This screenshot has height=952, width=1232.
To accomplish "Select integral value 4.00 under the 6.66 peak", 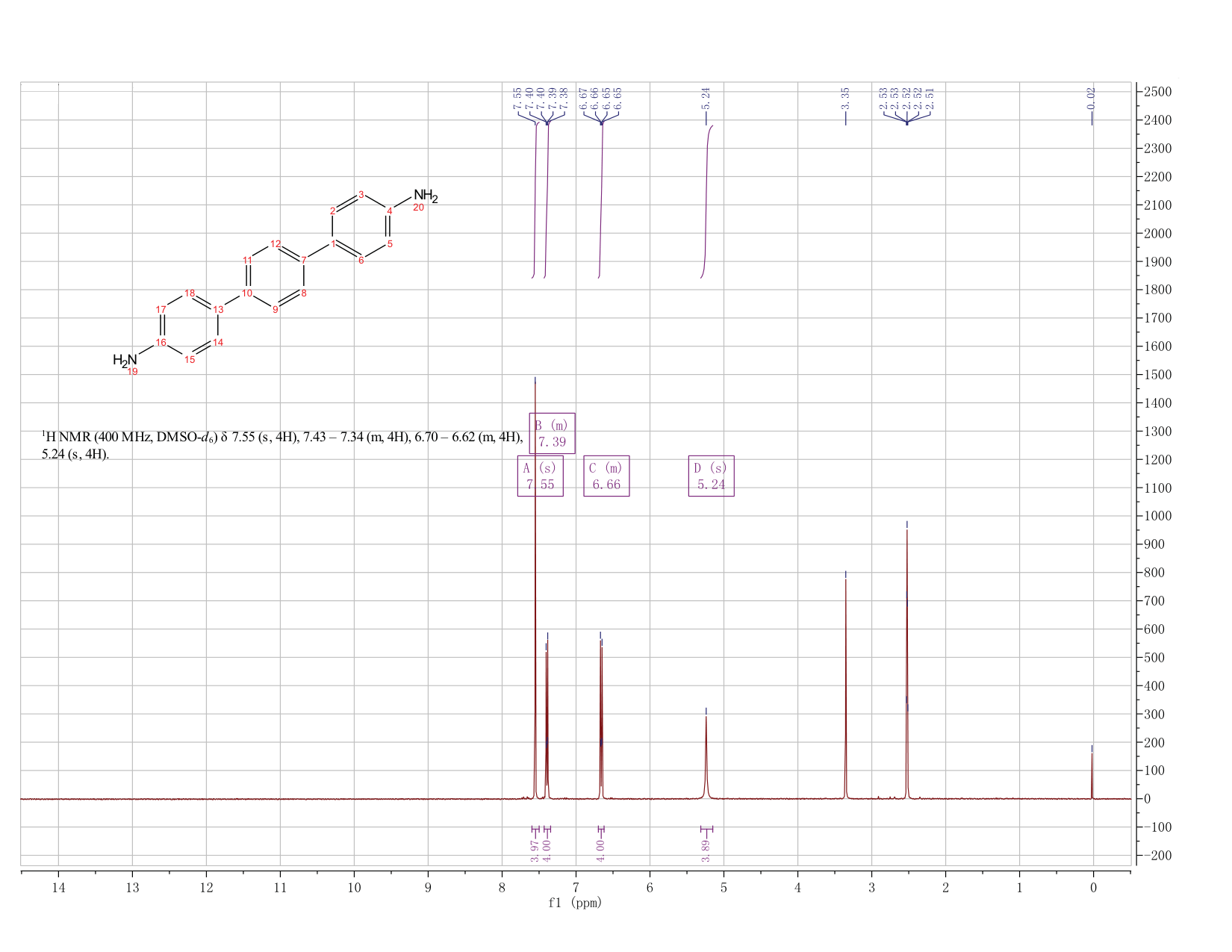I will [x=600, y=850].
